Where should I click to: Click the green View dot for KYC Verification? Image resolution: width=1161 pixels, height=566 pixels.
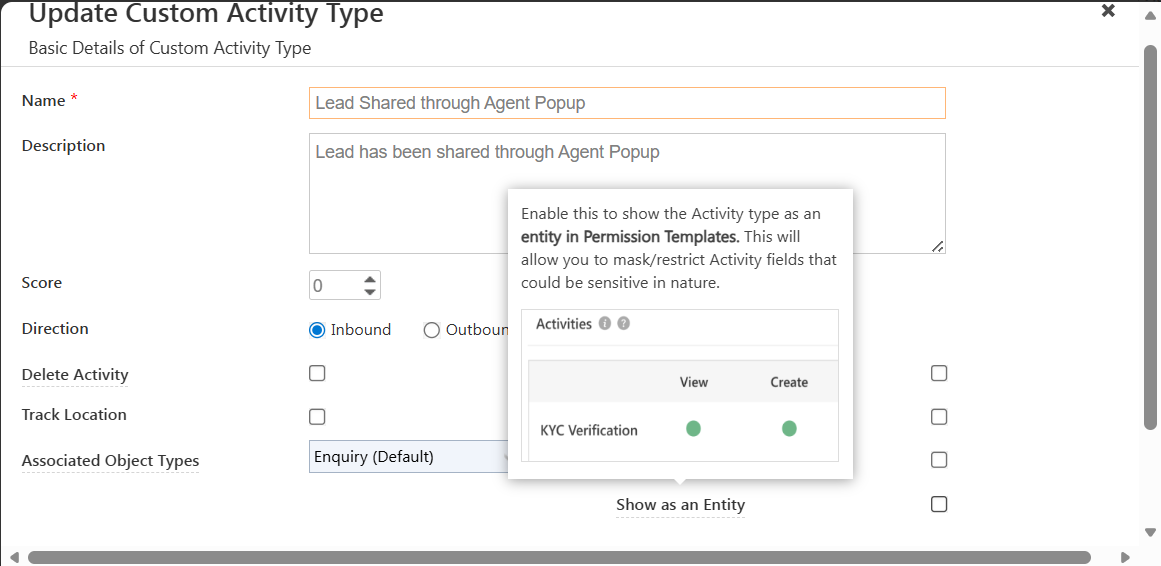(693, 429)
